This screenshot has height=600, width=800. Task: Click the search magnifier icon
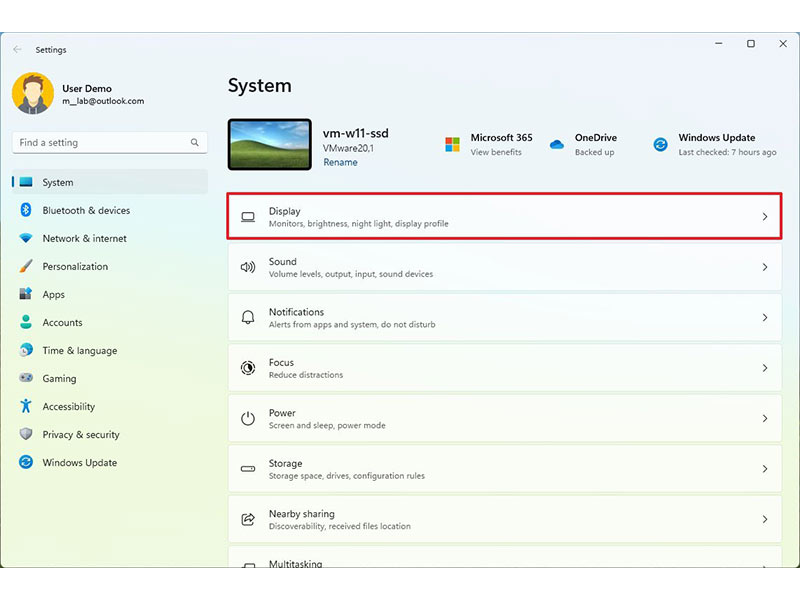tap(194, 142)
